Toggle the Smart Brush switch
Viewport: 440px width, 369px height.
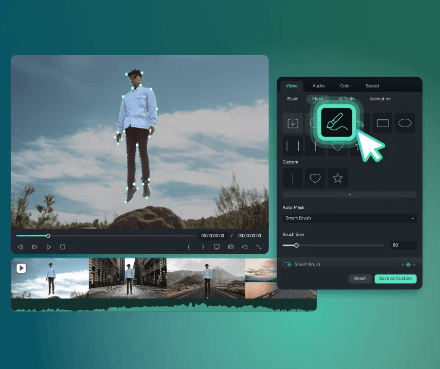pyautogui.click(x=287, y=264)
